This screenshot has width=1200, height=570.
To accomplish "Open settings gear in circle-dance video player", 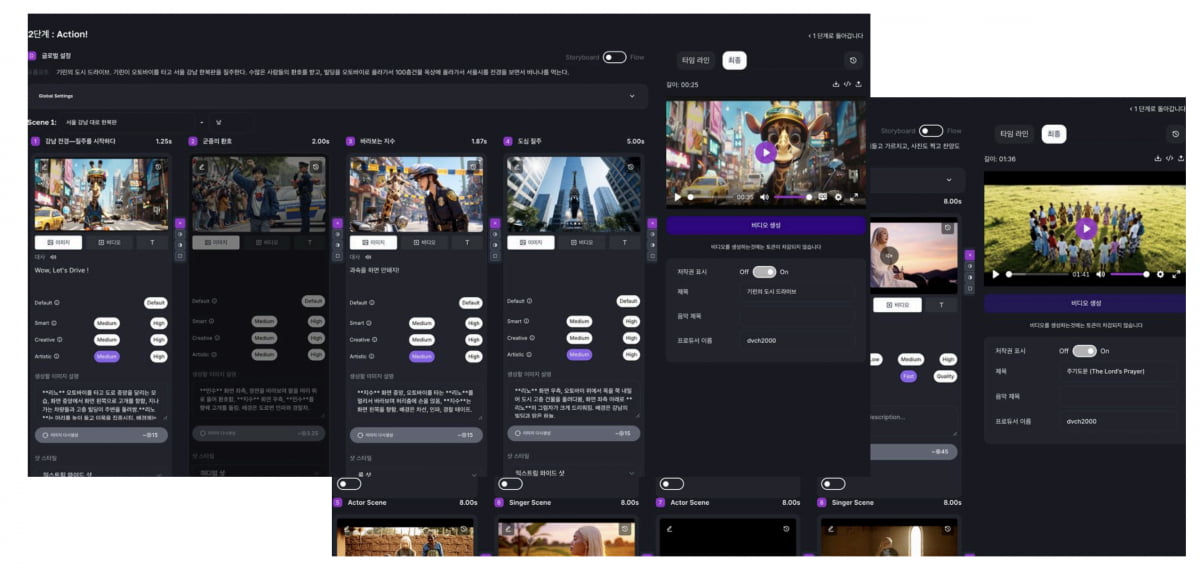I will (1160, 274).
